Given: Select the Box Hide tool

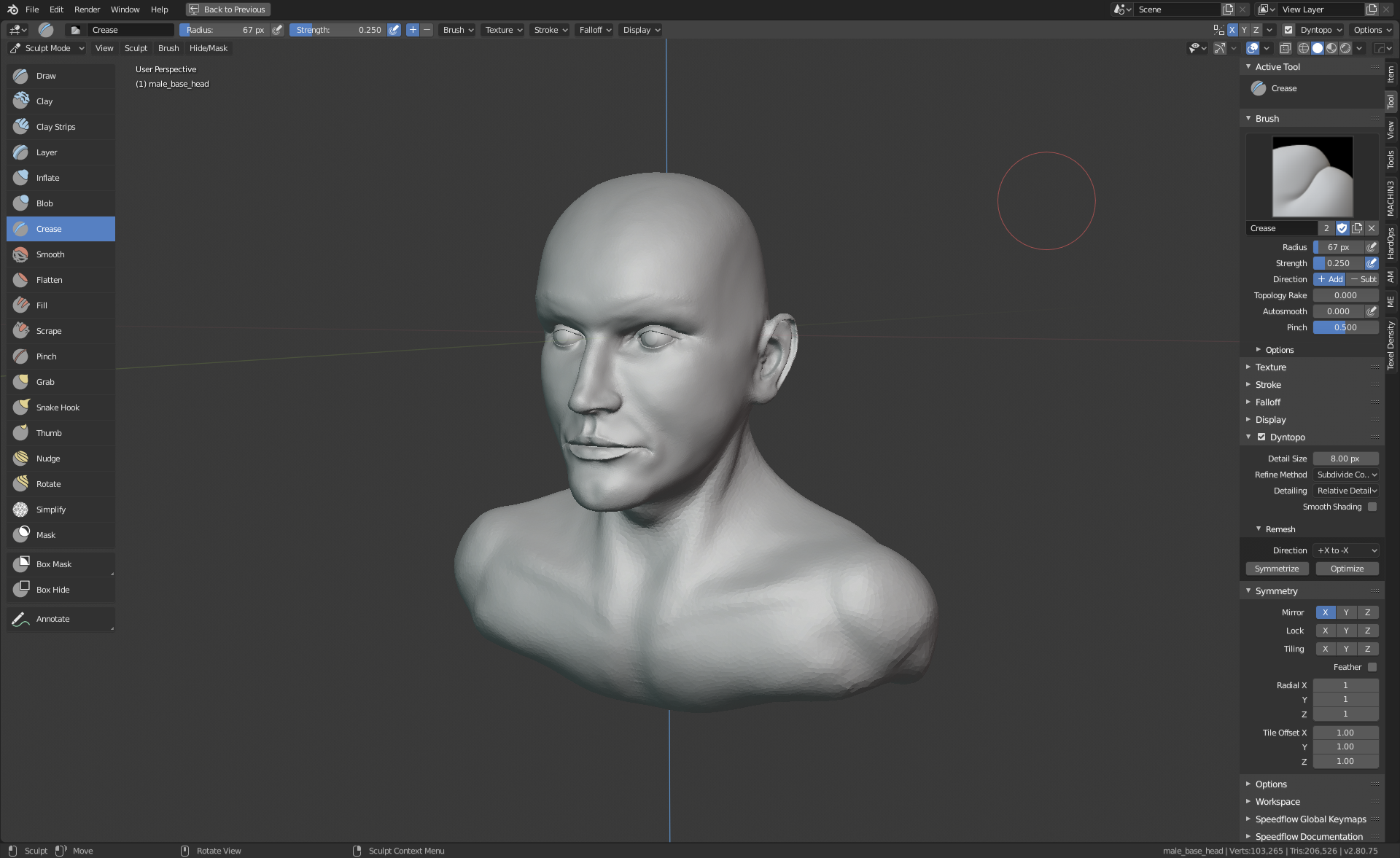Looking at the screenshot, I should 52,590.
